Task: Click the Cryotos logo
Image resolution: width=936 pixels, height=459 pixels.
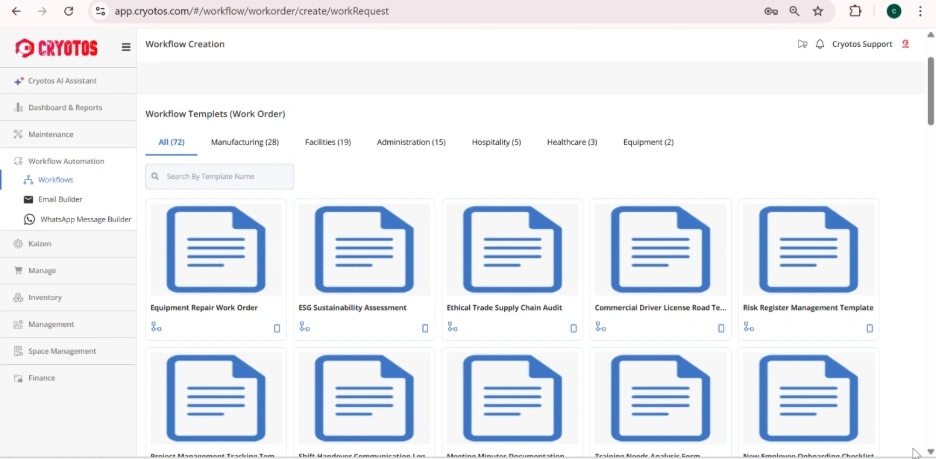Action: [56, 48]
